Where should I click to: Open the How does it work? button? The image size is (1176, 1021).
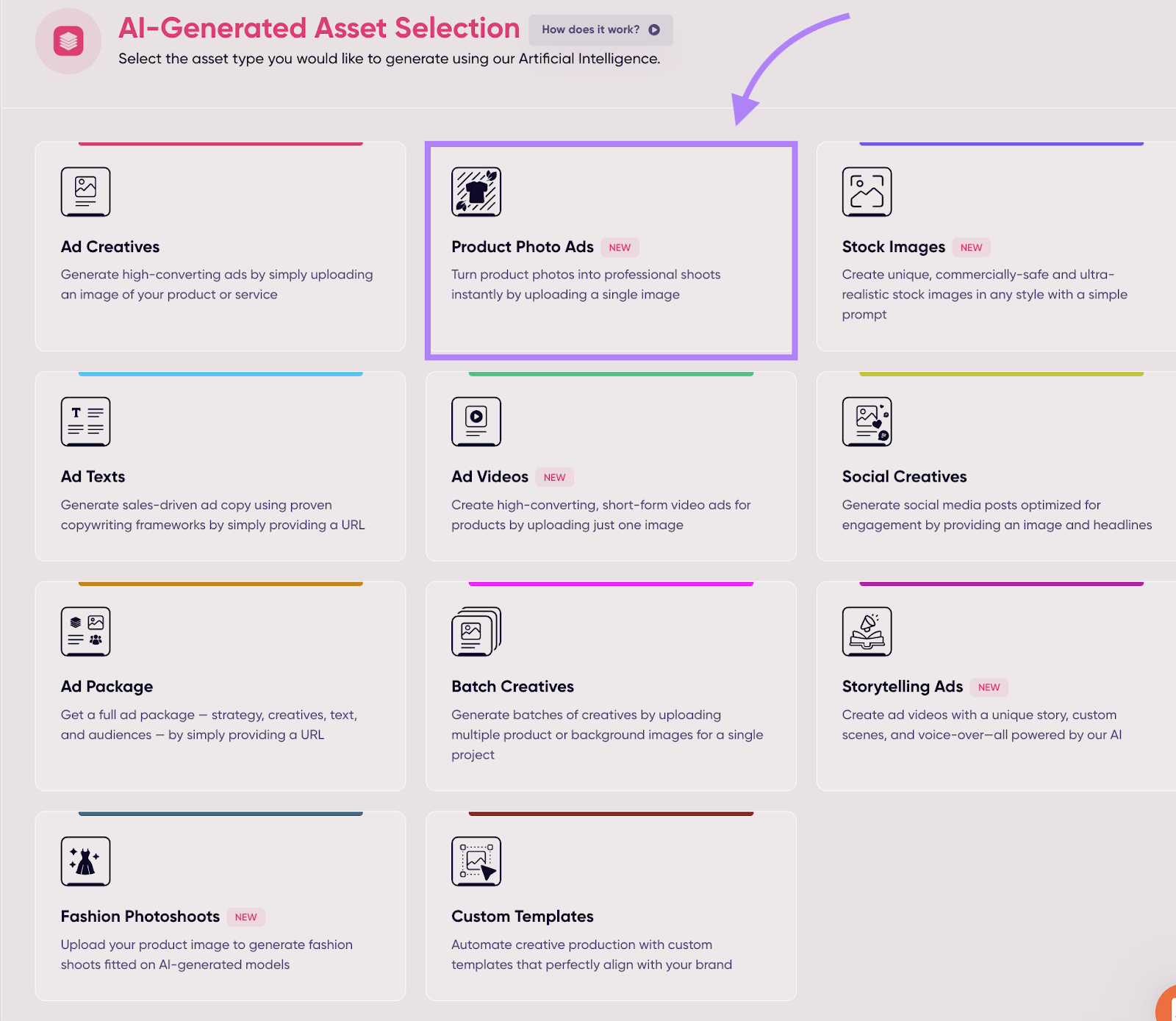pos(600,30)
